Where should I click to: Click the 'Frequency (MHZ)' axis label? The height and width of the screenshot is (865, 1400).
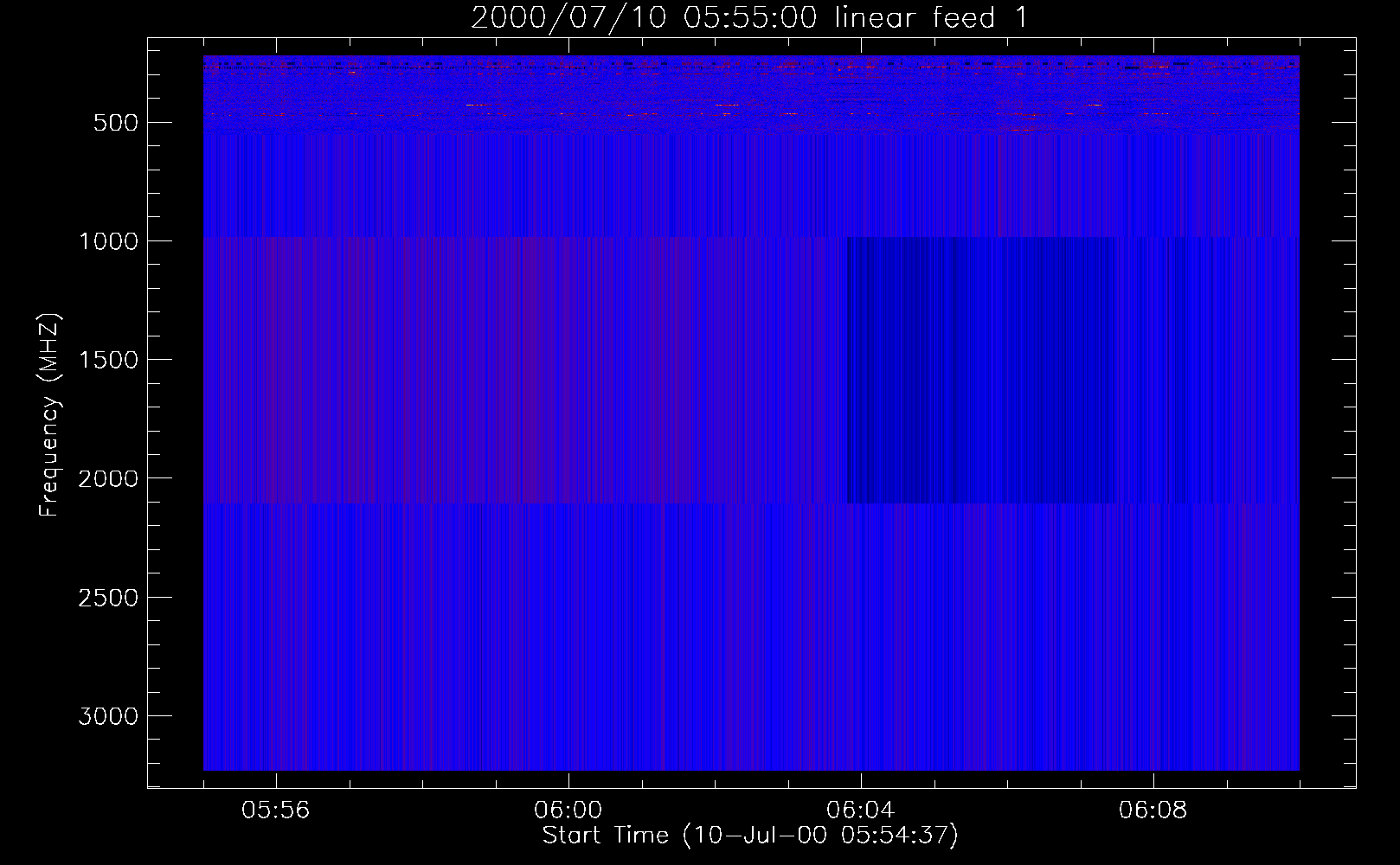click(50, 414)
